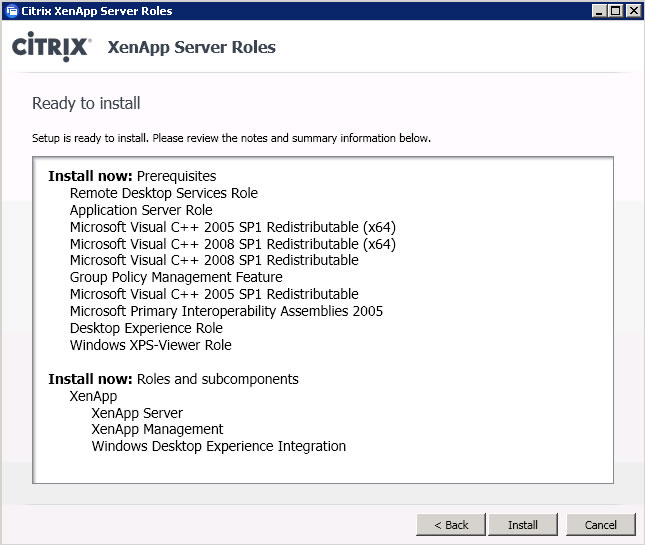645x545 pixels.
Task: Select 'Microsoft Visual C++ 2005 SP1 Redistributable' non-x64 line
Action: [214, 294]
